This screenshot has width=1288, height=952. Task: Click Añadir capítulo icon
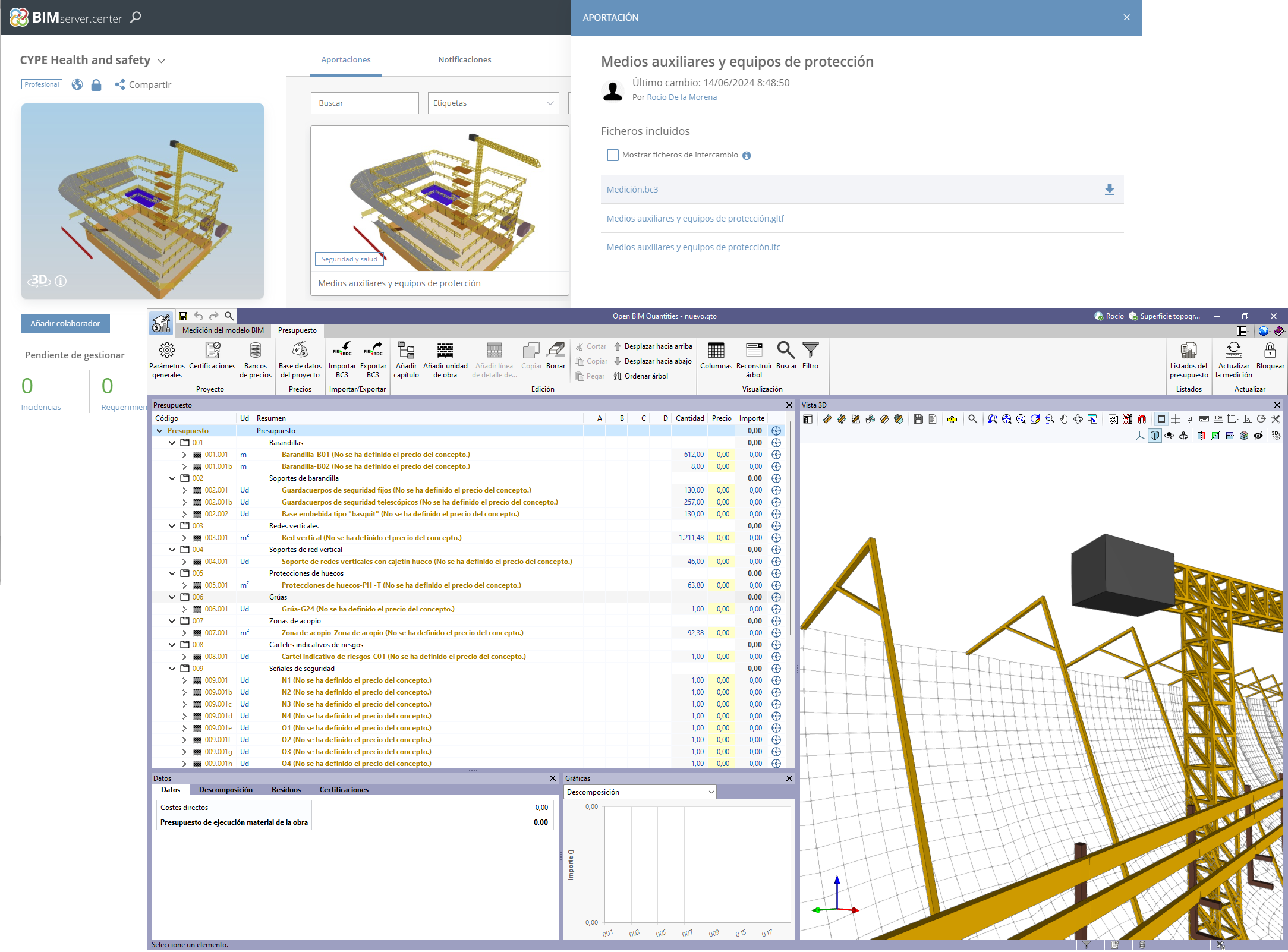pyautogui.click(x=406, y=351)
